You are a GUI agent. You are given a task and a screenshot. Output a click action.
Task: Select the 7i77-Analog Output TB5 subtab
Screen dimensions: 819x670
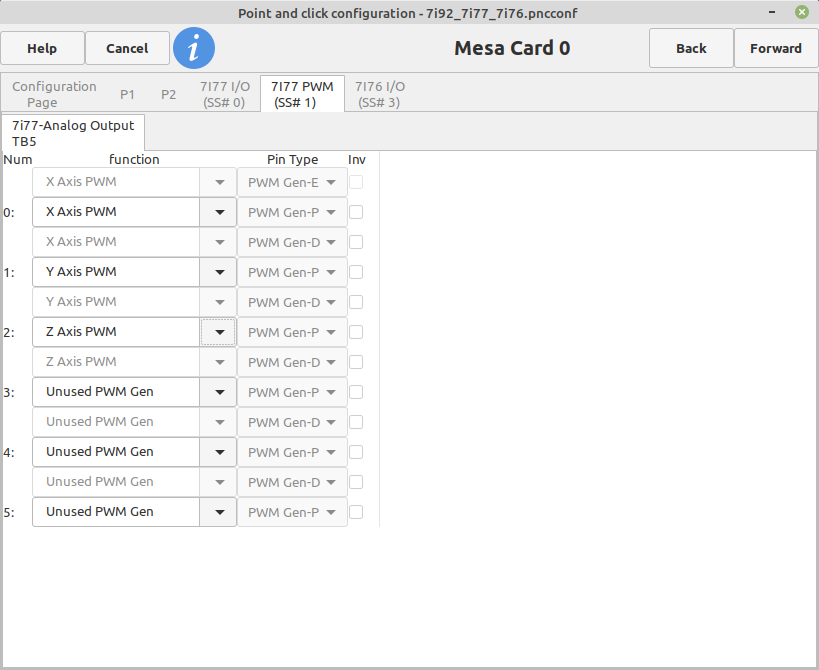tap(73, 133)
